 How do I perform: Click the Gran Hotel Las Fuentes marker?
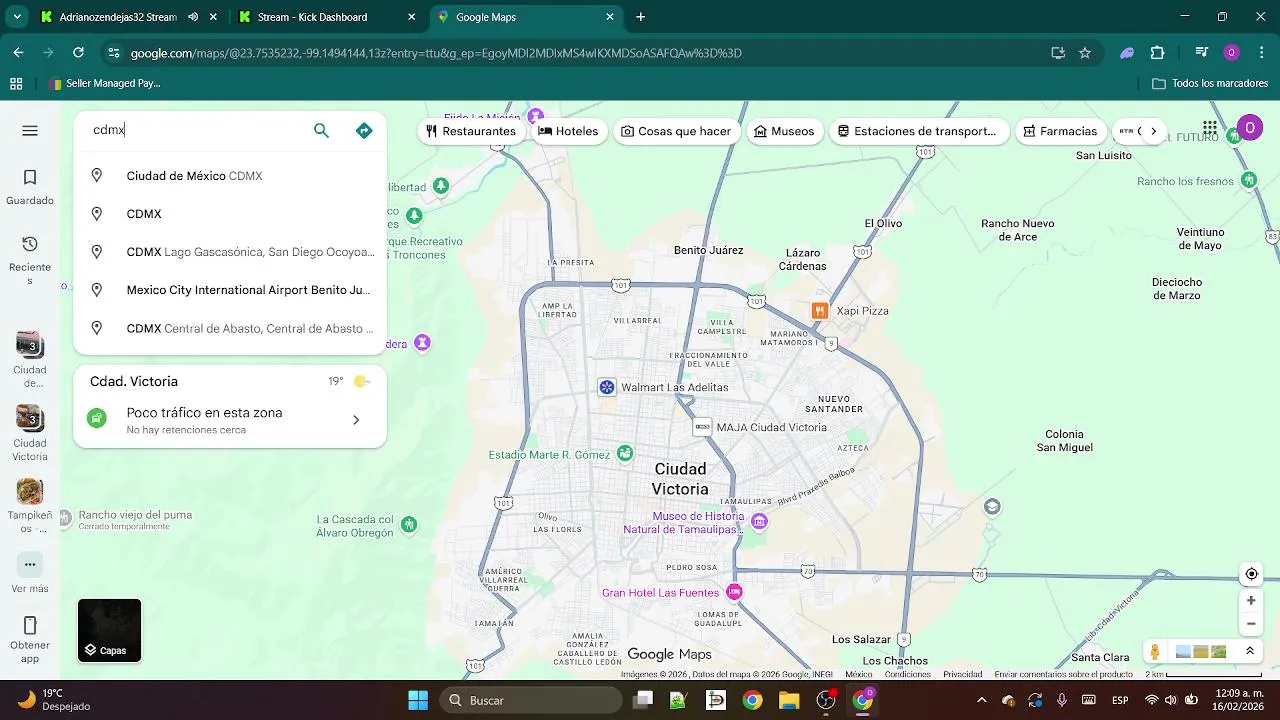(735, 591)
